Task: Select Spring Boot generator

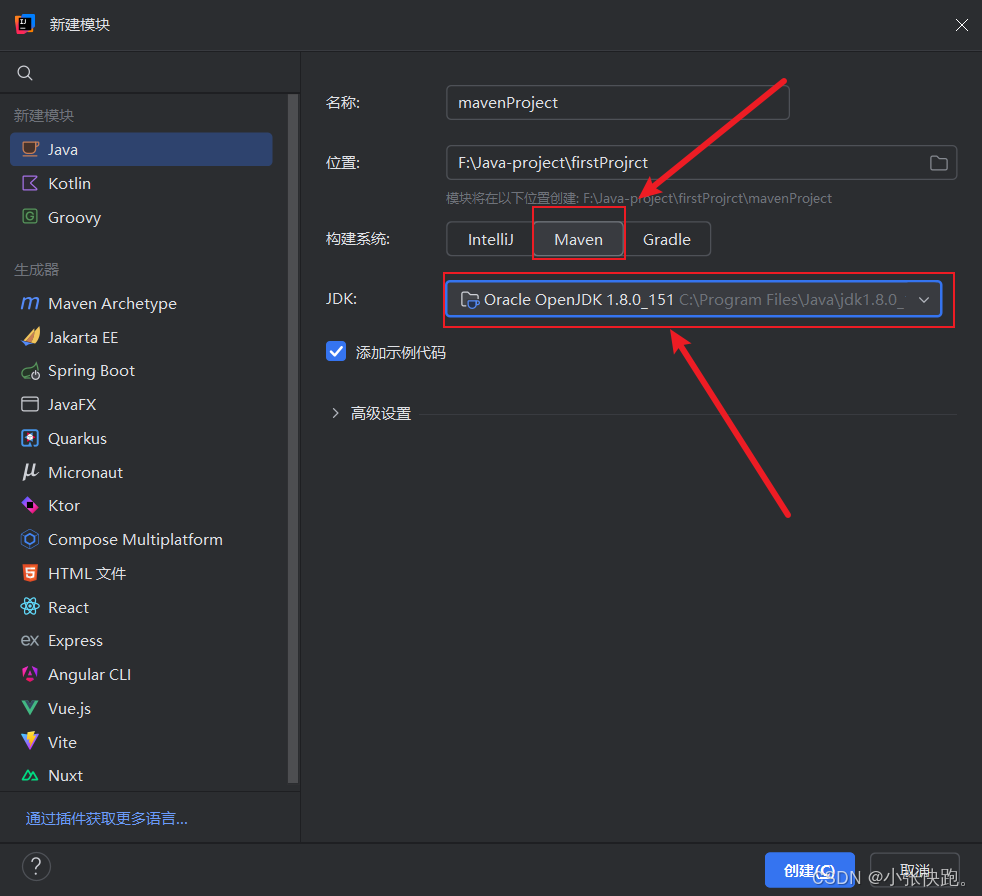Action: click(141, 371)
